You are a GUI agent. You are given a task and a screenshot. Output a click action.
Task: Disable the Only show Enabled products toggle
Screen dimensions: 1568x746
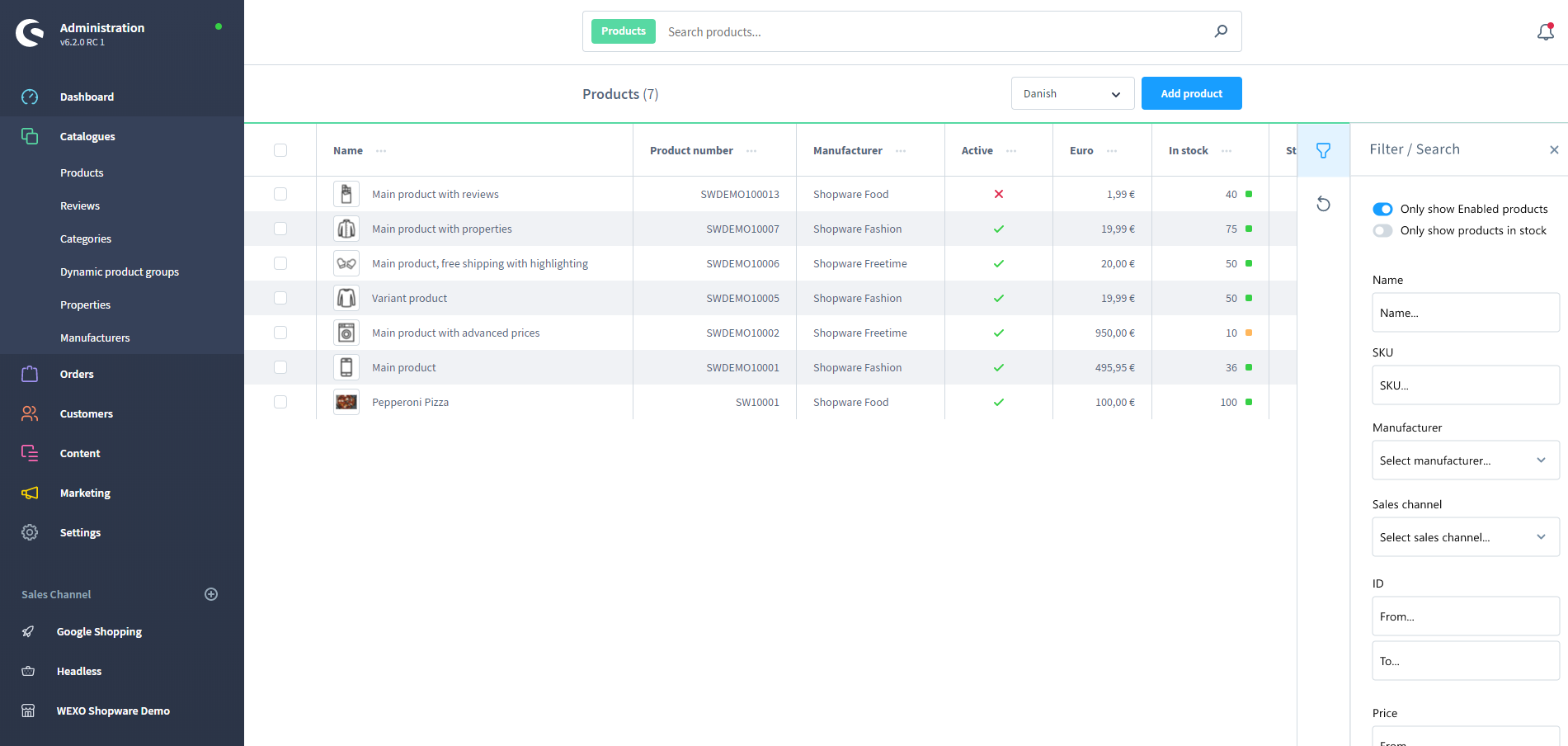pos(1382,209)
